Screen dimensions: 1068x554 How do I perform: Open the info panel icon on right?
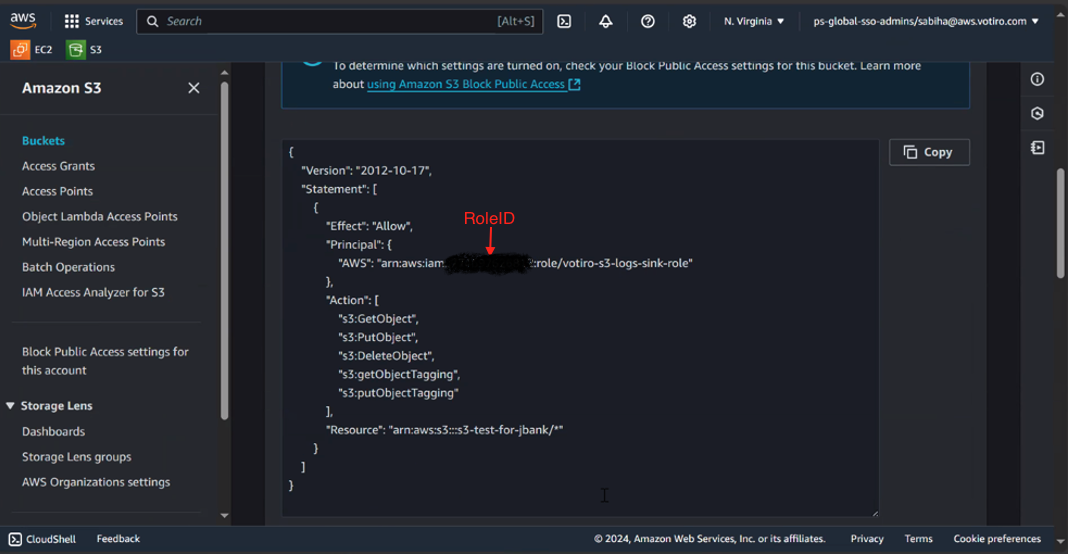point(1037,79)
